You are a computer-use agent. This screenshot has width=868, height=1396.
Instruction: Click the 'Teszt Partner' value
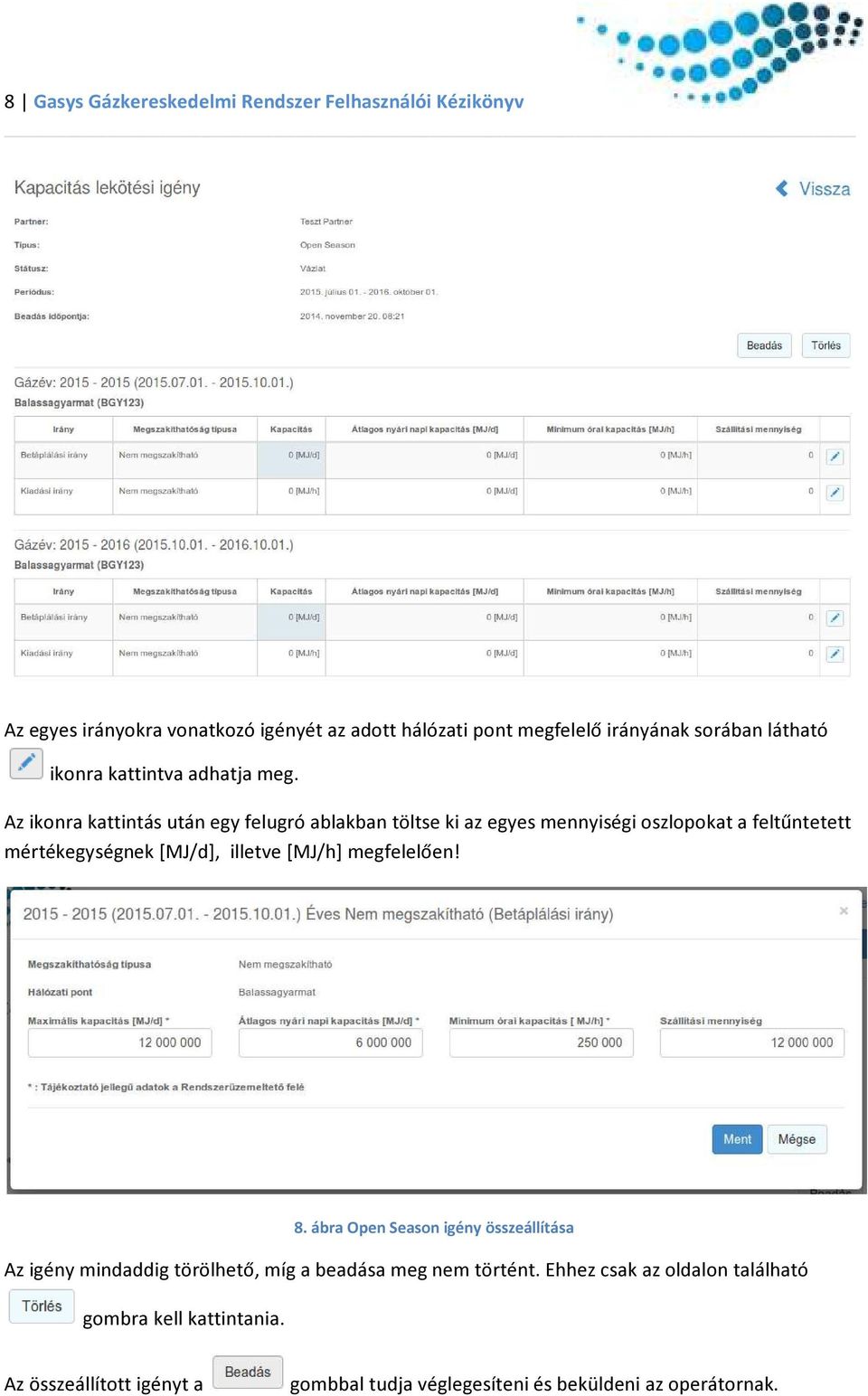326,222
